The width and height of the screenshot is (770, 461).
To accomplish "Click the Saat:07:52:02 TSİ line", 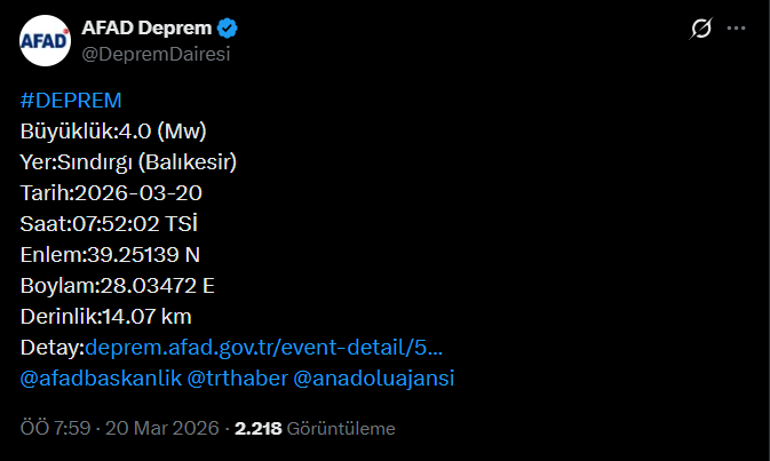I will [x=116, y=223].
